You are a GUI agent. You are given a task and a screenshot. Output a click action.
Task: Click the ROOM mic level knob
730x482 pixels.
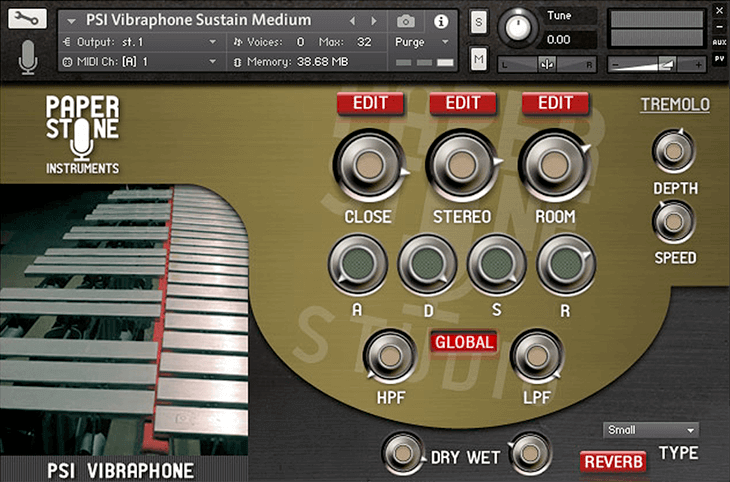(x=554, y=165)
